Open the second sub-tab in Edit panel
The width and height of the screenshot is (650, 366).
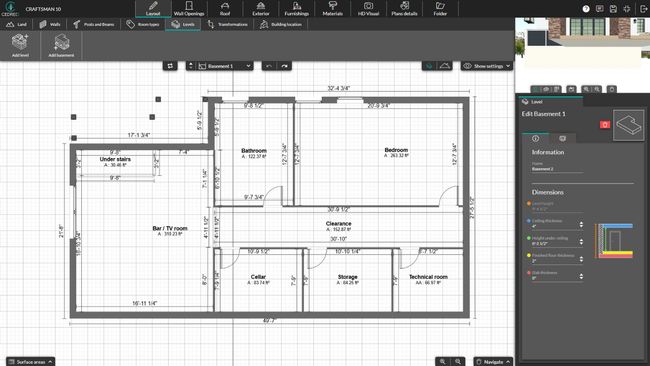coord(562,138)
